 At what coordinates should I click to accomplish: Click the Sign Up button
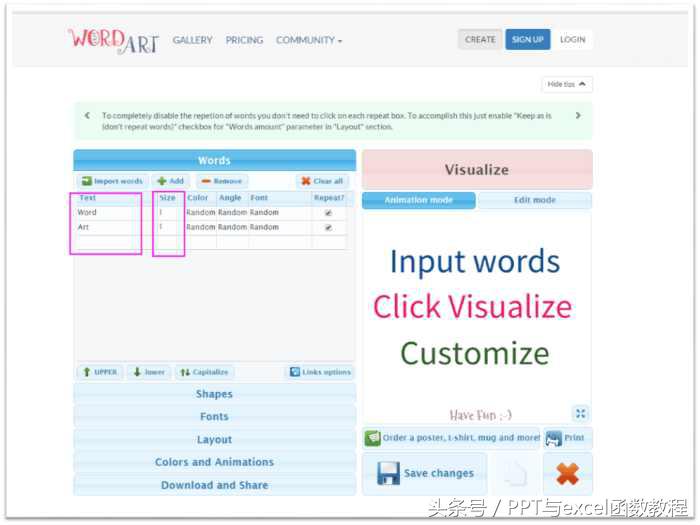coord(528,40)
